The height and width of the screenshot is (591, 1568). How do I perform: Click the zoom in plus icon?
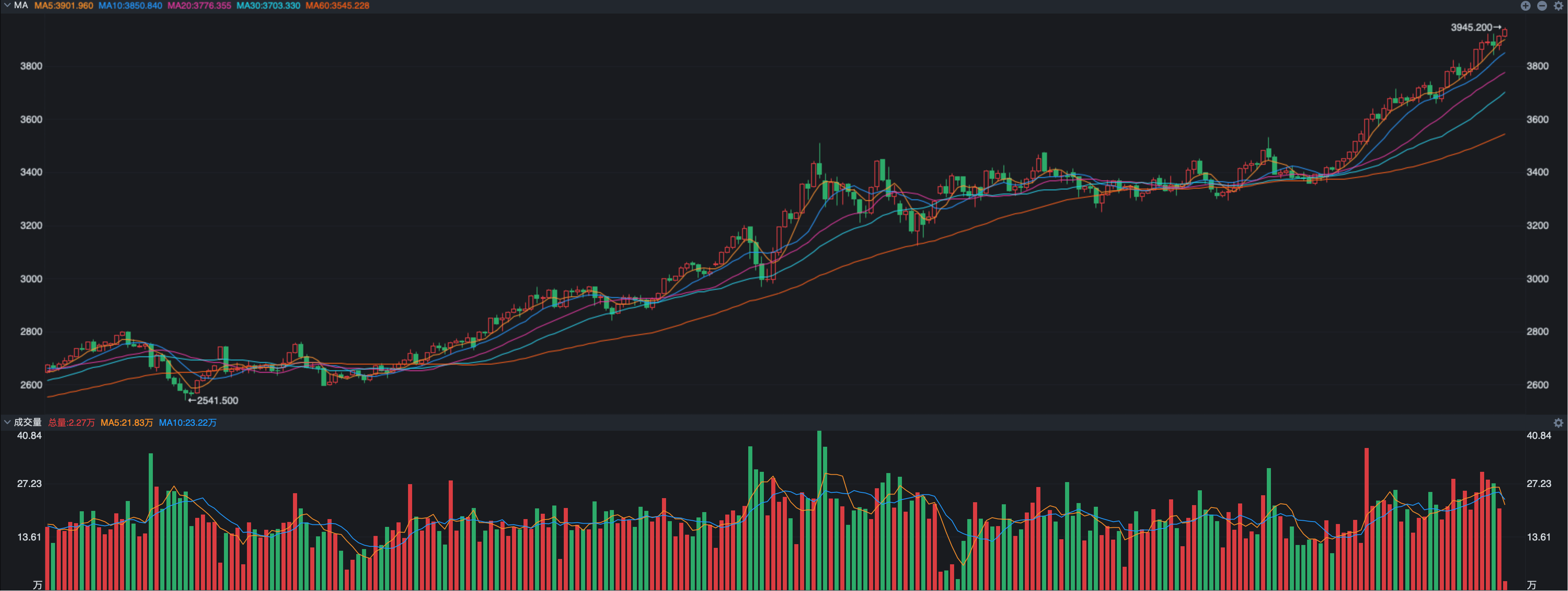[x=1525, y=5]
